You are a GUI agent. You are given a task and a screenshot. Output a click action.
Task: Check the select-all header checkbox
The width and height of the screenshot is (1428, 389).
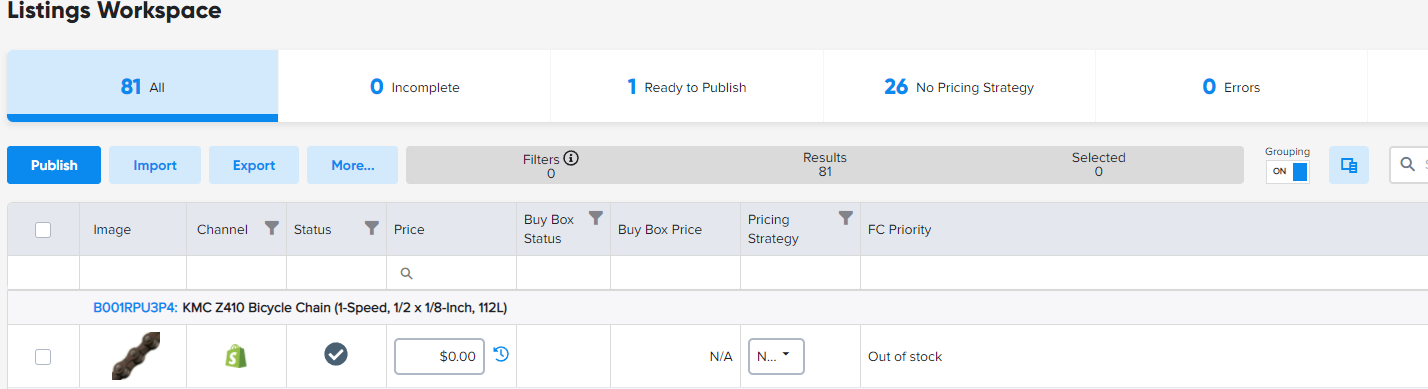coord(43,229)
